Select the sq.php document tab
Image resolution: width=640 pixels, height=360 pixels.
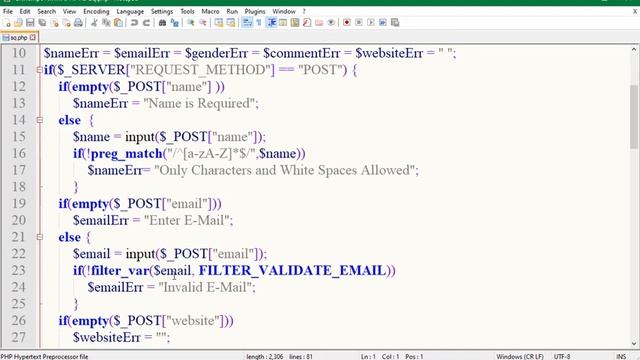point(19,38)
